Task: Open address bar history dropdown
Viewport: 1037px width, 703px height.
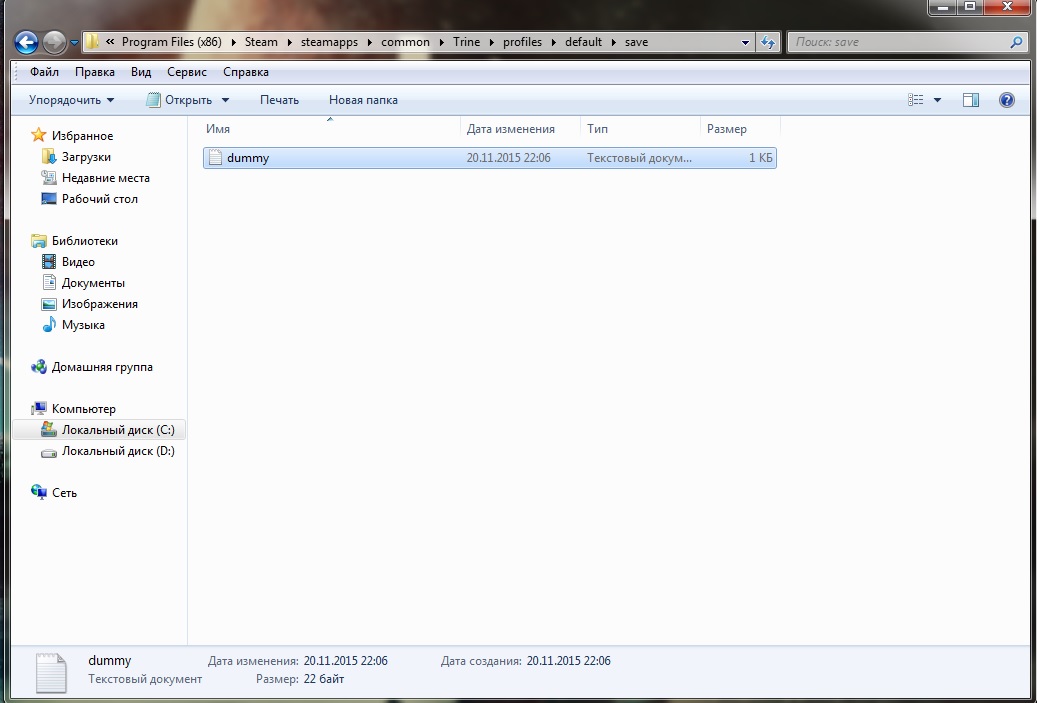Action: point(745,42)
